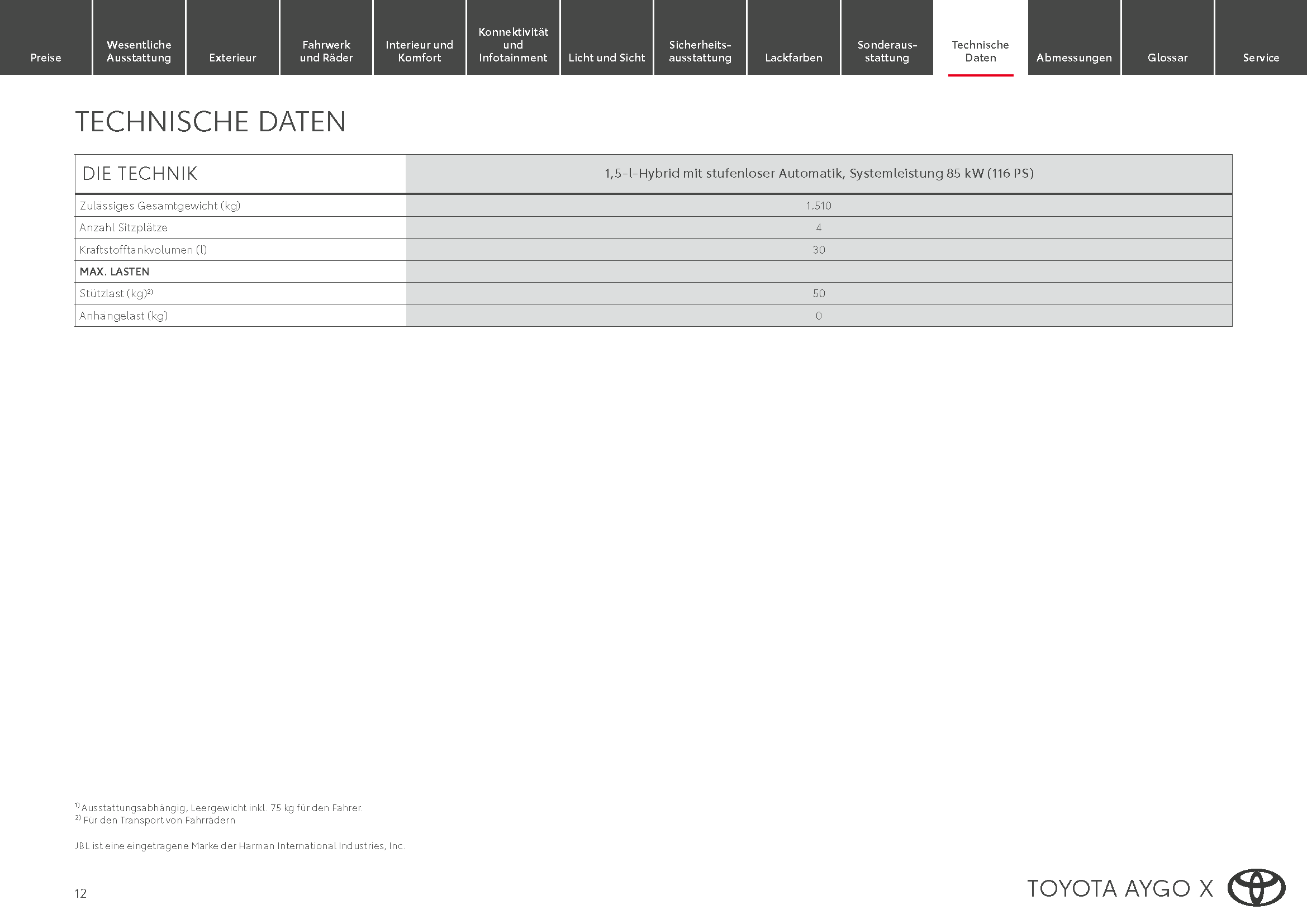This screenshot has height=924, width=1307.
Task: Switch to Interieur und Komfort tab
Action: coord(420,51)
